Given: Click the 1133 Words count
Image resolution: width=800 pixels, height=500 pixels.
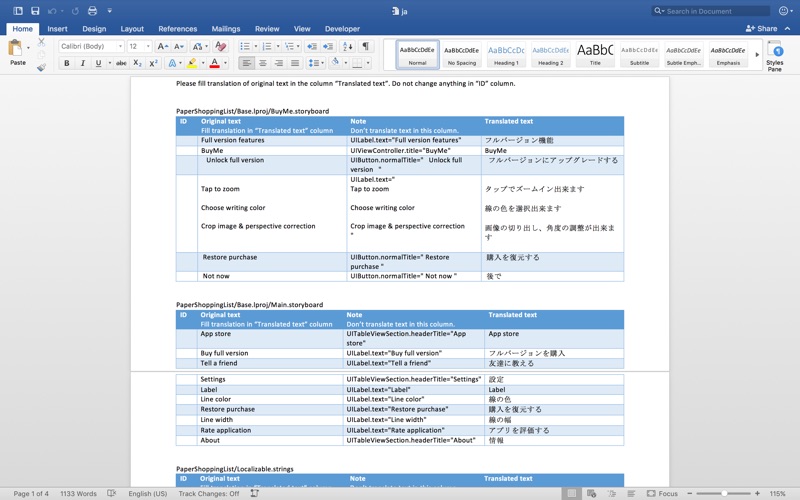Looking at the screenshot, I should [x=78, y=493].
